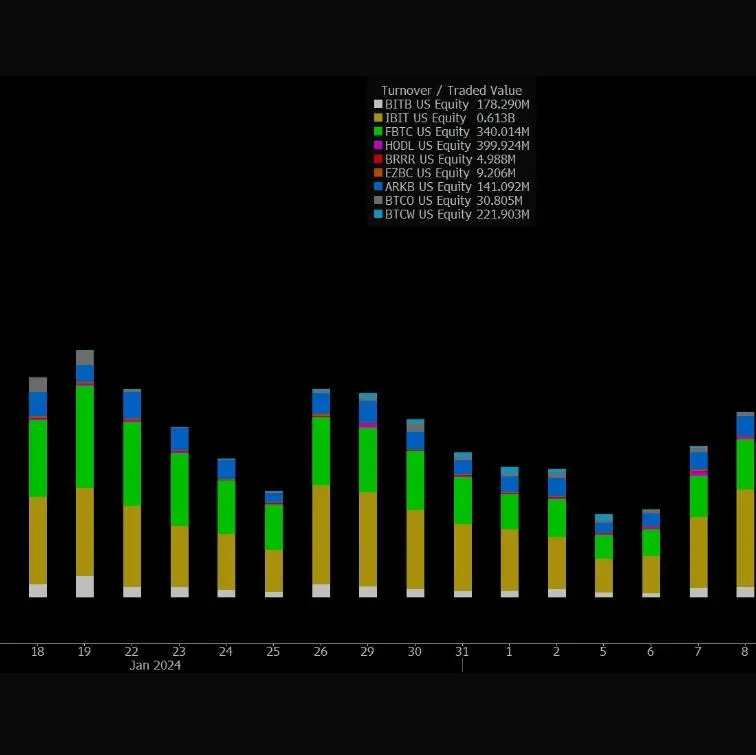Click the blue ARKB segment of the 22 bar
The image size is (756, 755).
[x=132, y=405]
